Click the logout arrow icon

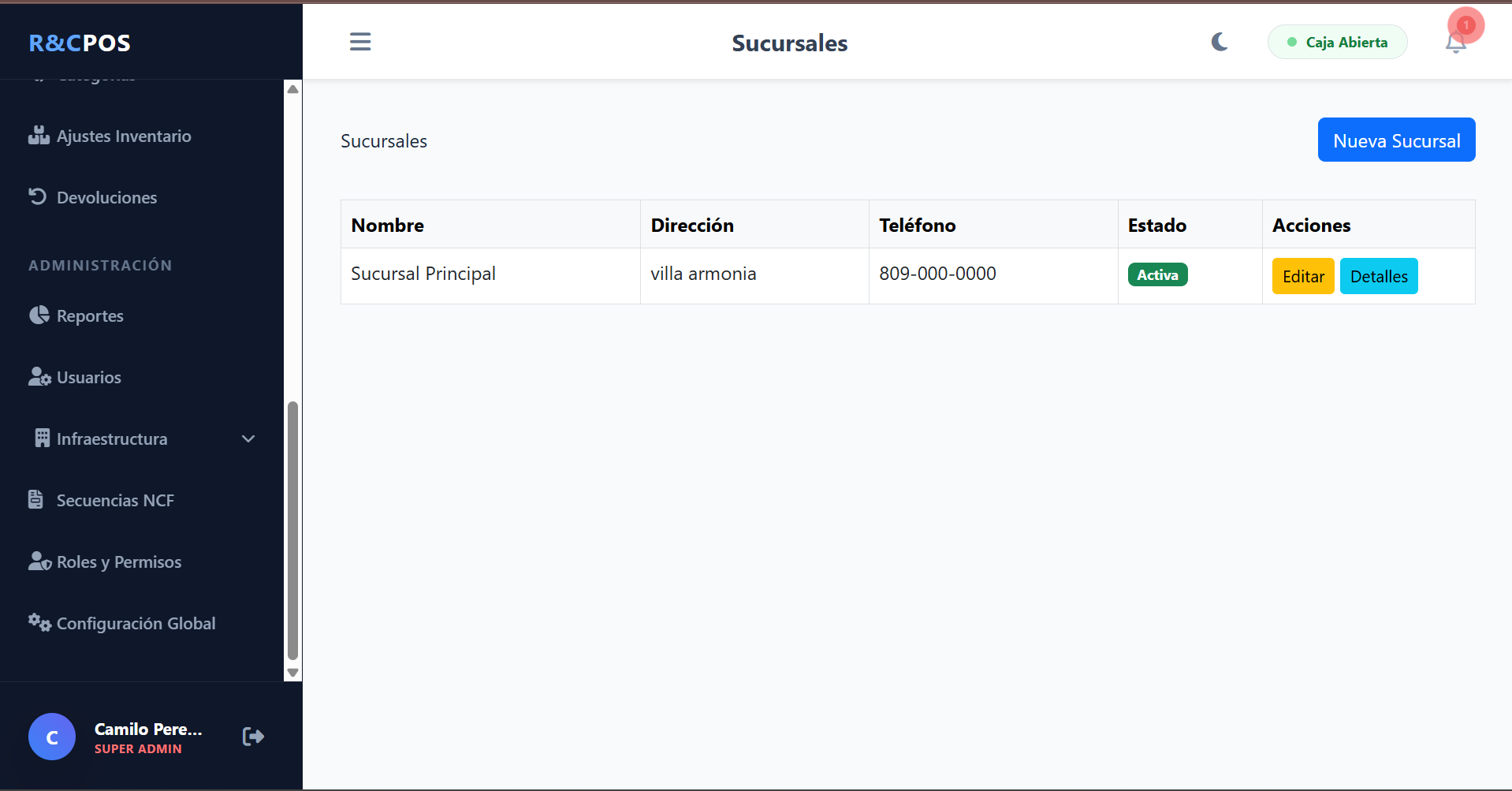click(253, 737)
